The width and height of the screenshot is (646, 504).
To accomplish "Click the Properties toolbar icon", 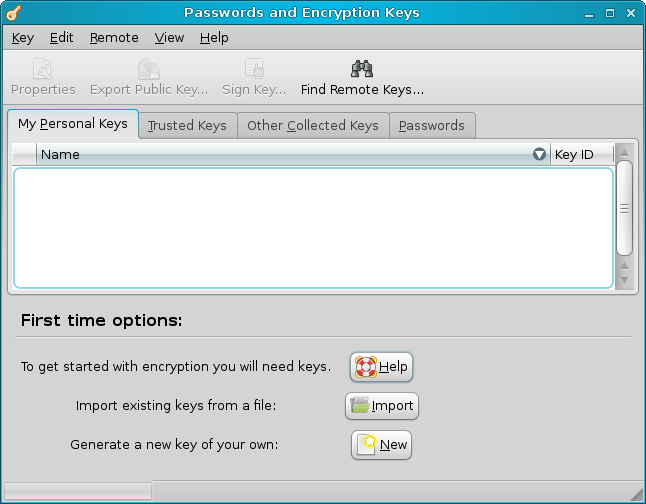I will click(43, 69).
